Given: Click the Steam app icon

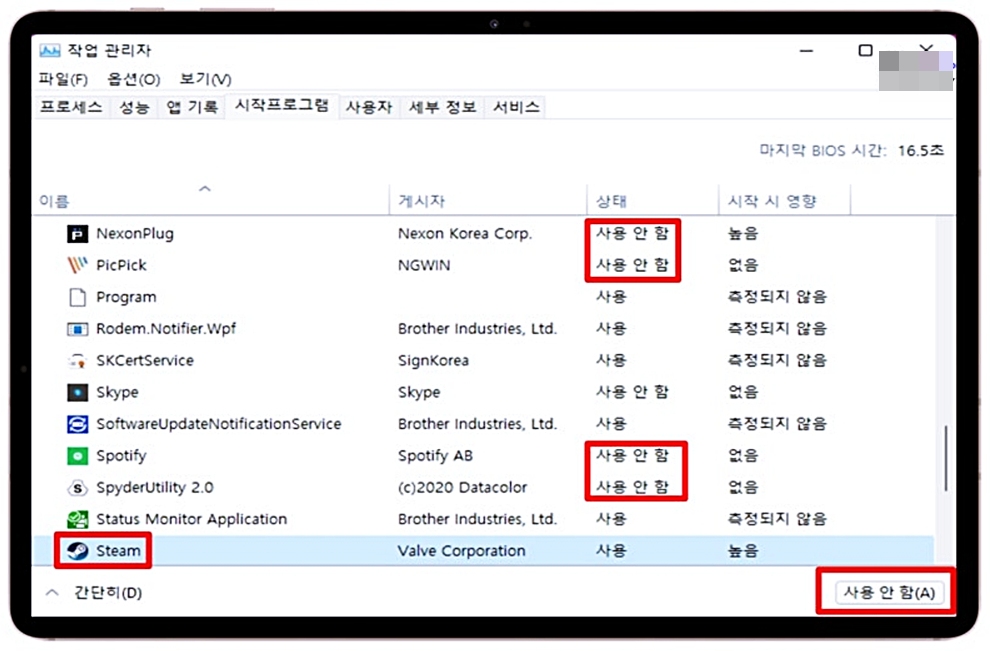Looking at the screenshot, I should 77,551.
